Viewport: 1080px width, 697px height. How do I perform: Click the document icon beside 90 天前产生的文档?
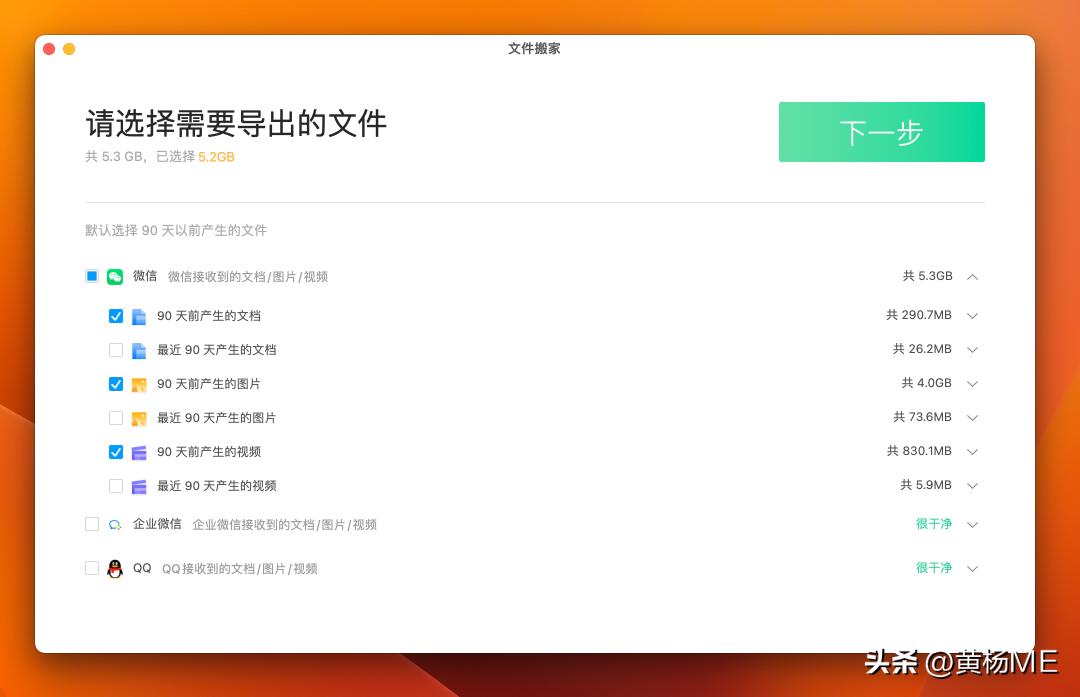point(139,315)
